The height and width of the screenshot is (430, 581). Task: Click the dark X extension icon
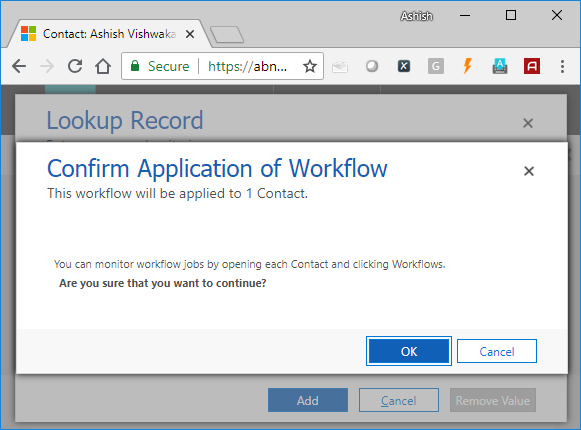pos(404,66)
